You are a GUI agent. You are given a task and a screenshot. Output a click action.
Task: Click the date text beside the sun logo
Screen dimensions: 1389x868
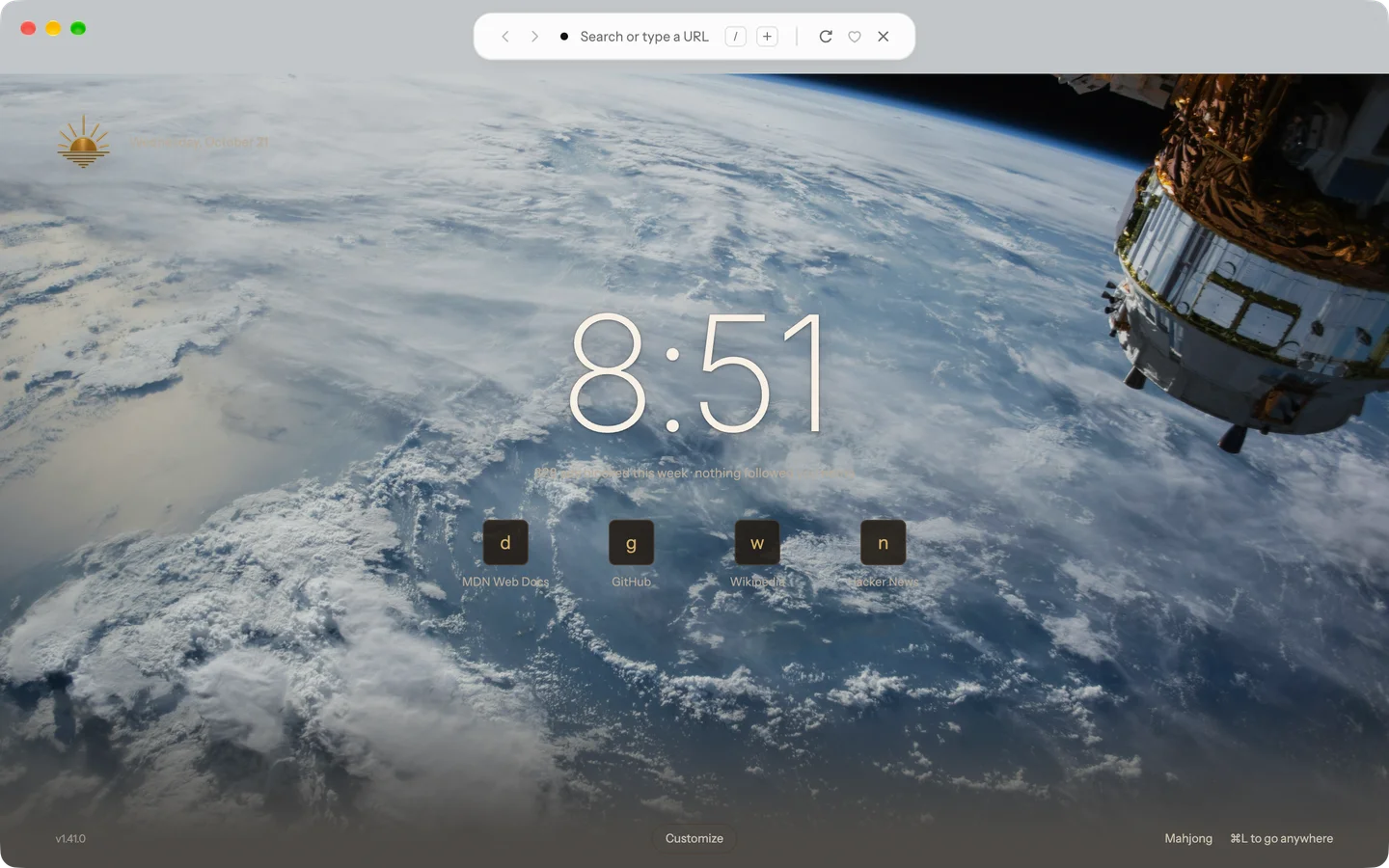coord(200,142)
